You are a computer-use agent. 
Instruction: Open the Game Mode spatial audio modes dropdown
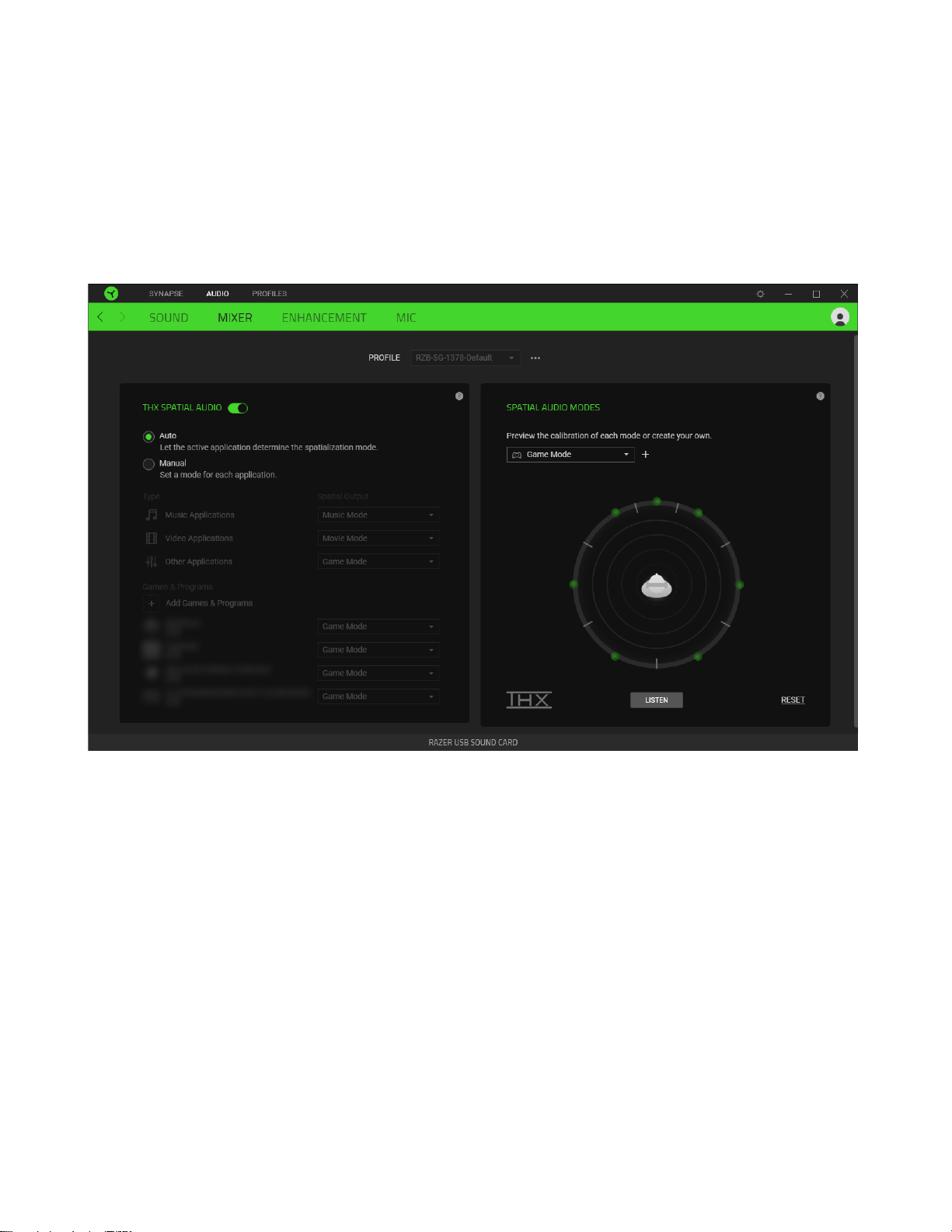570,455
